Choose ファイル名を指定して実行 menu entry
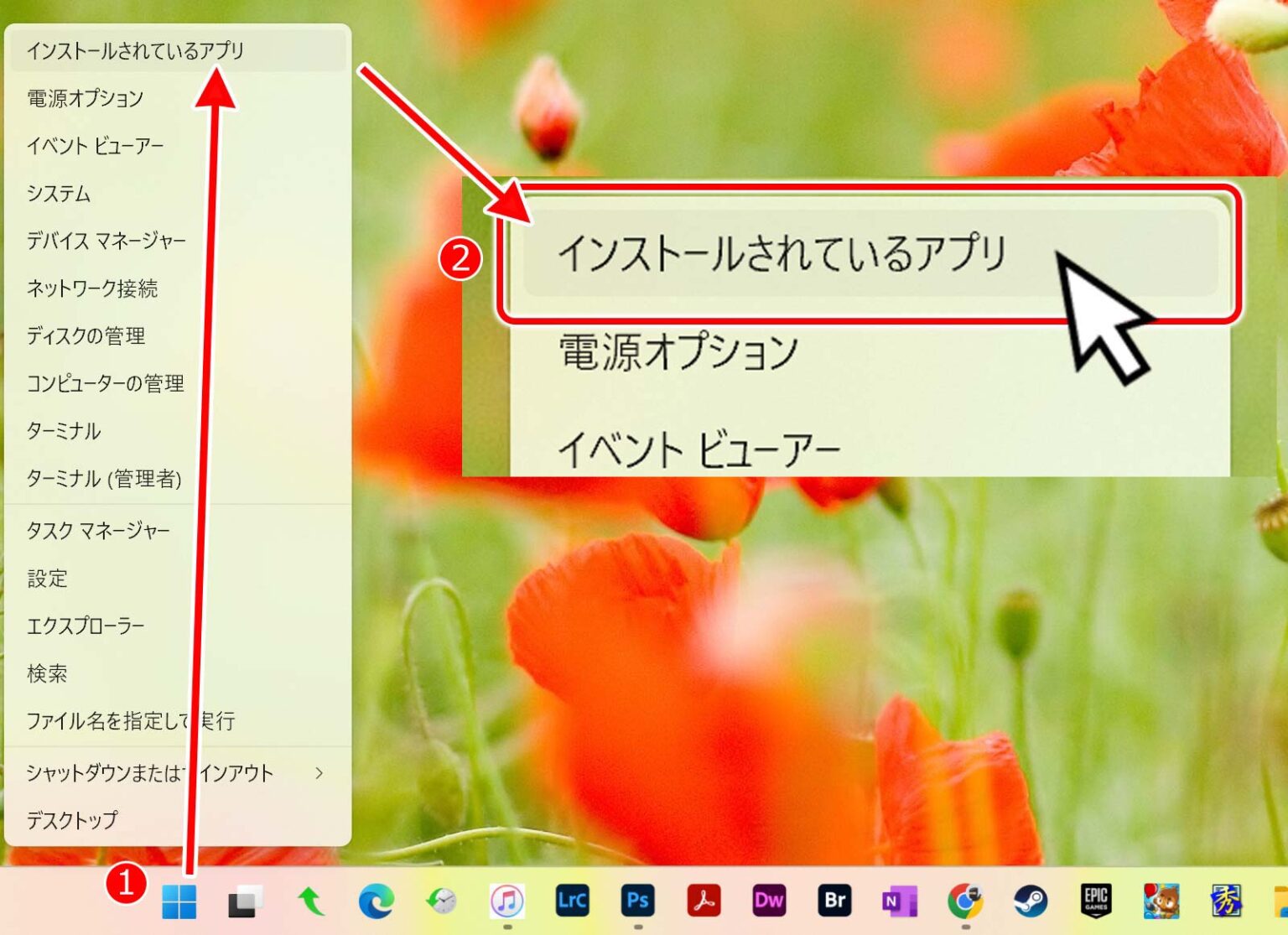The height and width of the screenshot is (935, 1288). 178,720
